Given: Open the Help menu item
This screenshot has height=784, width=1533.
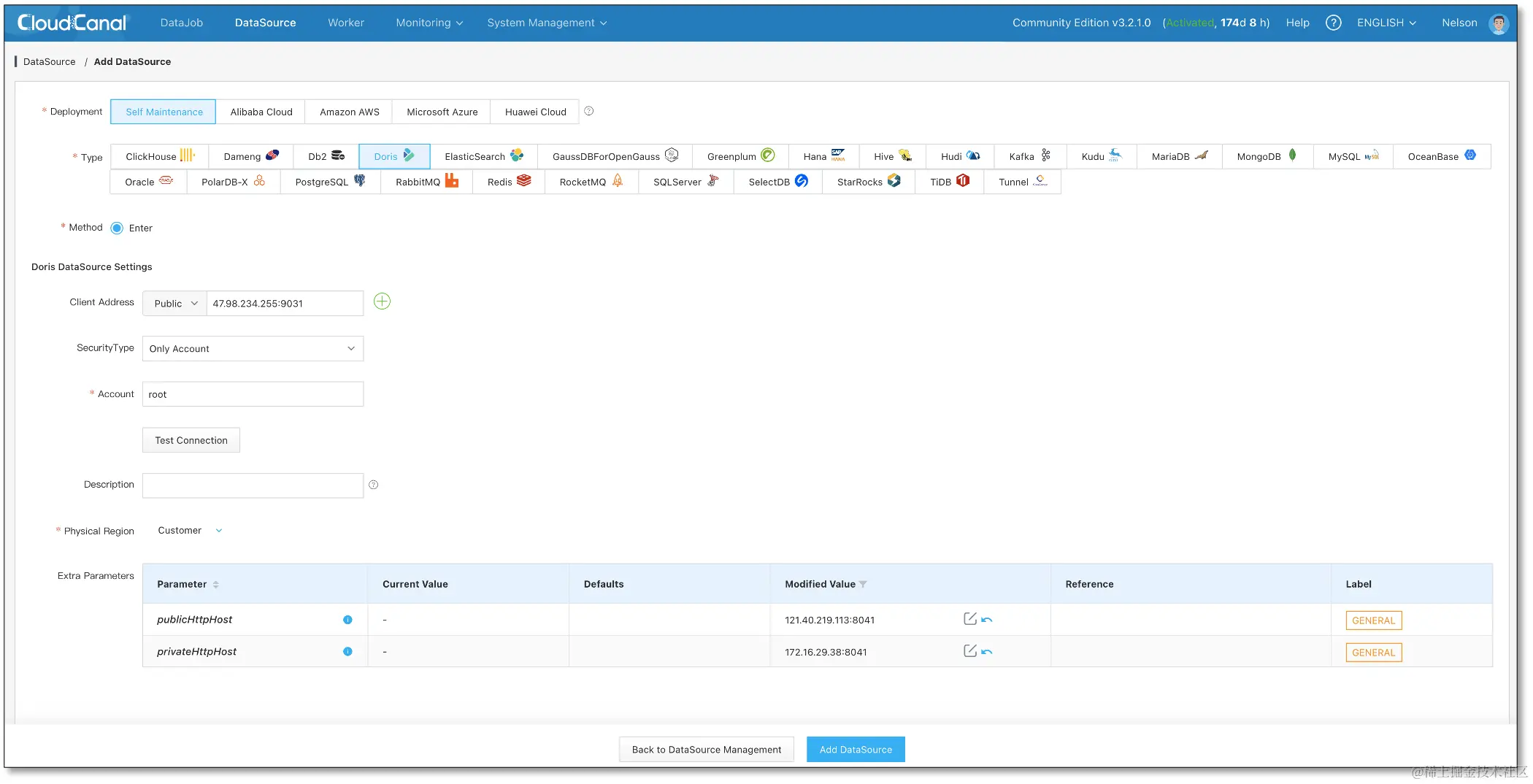Looking at the screenshot, I should point(1297,23).
